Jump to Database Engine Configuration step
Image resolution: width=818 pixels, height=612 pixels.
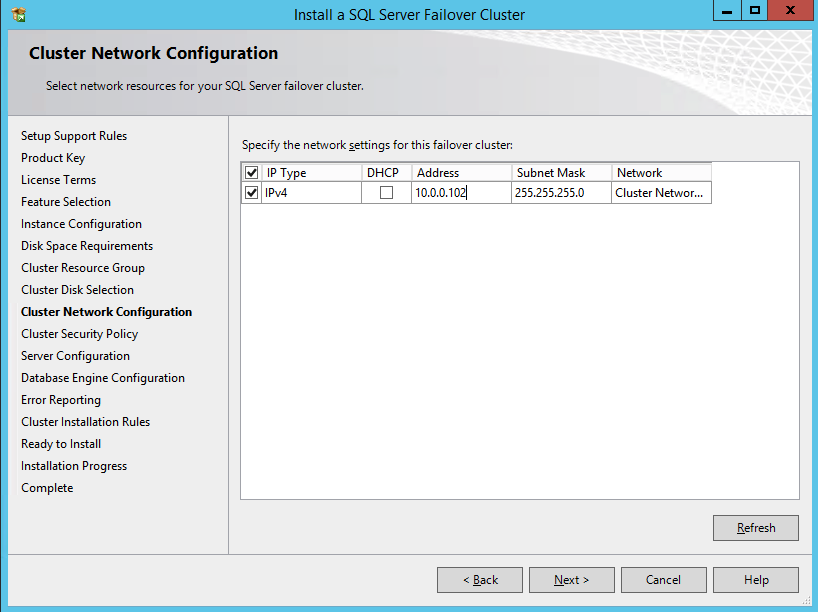point(103,378)
